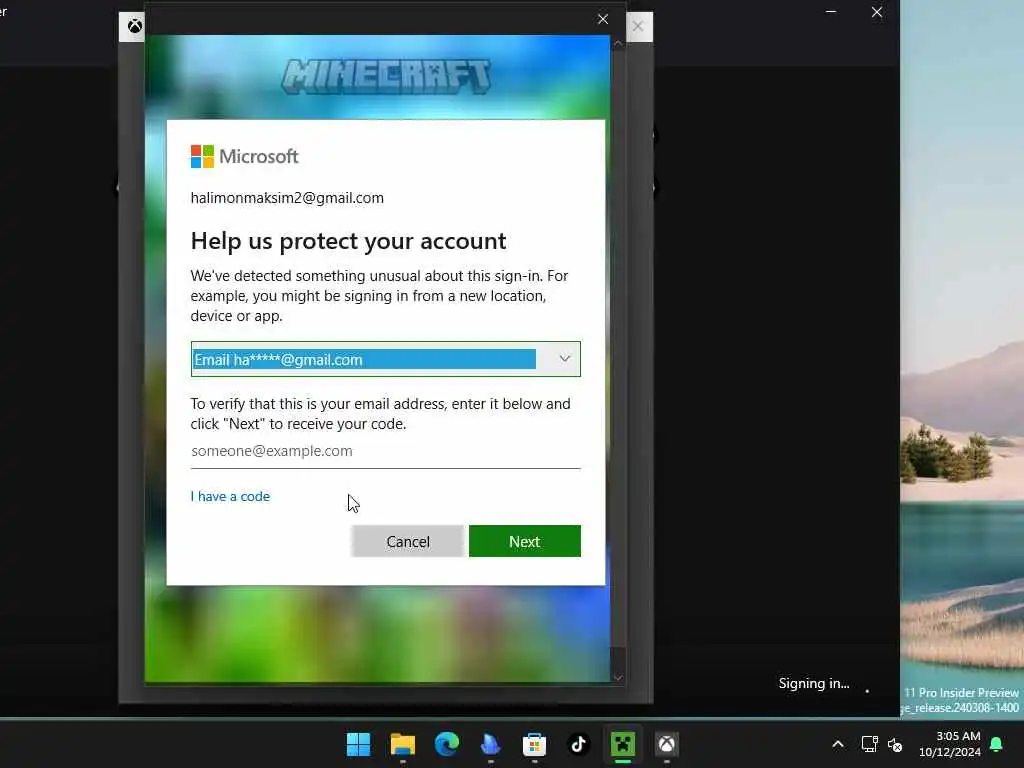Switch to Minecraft Launcher creeper icon in taskbar
This screenshot has height=768, width=1024.
pos(622,744)
